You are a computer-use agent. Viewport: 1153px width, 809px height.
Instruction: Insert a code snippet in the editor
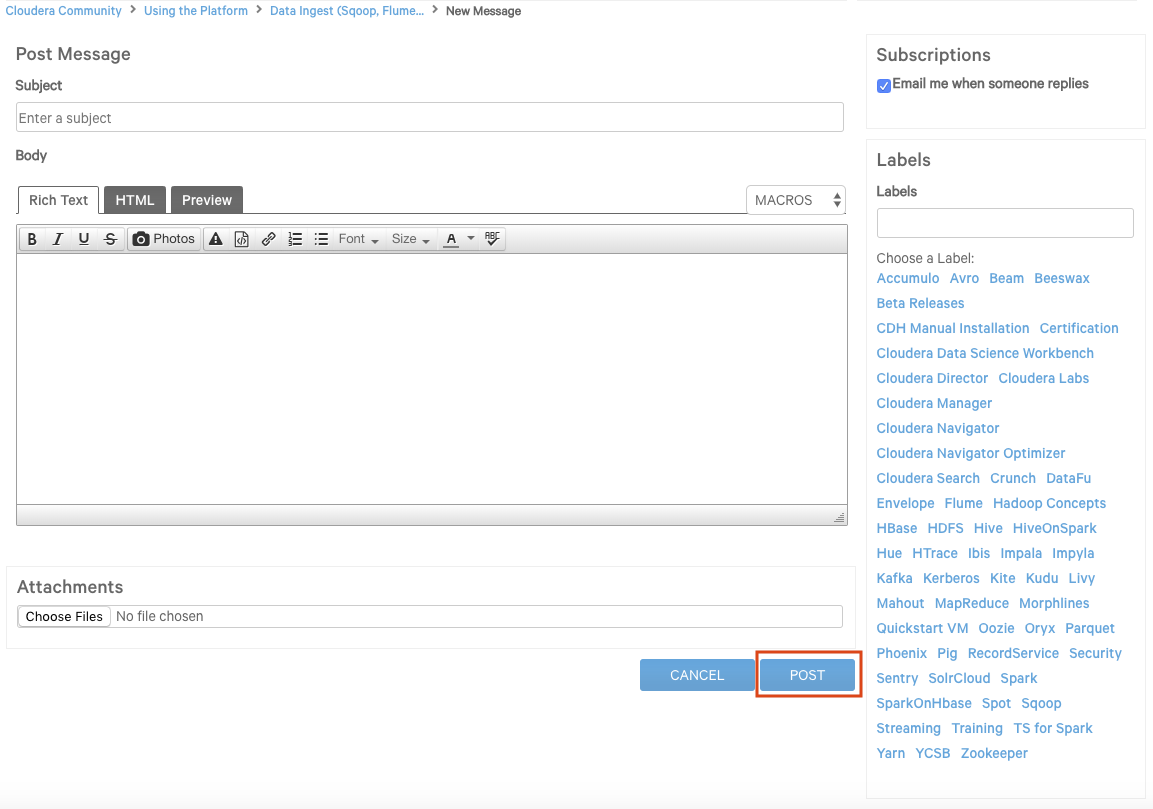click(x=241, y=239)
